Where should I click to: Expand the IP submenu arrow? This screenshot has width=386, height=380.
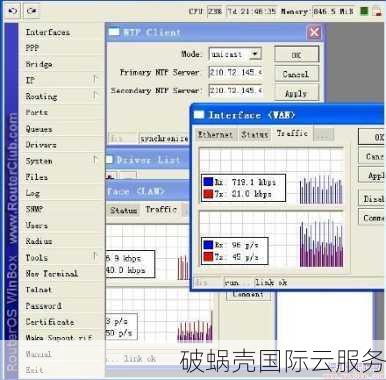(x=95, y=80)
